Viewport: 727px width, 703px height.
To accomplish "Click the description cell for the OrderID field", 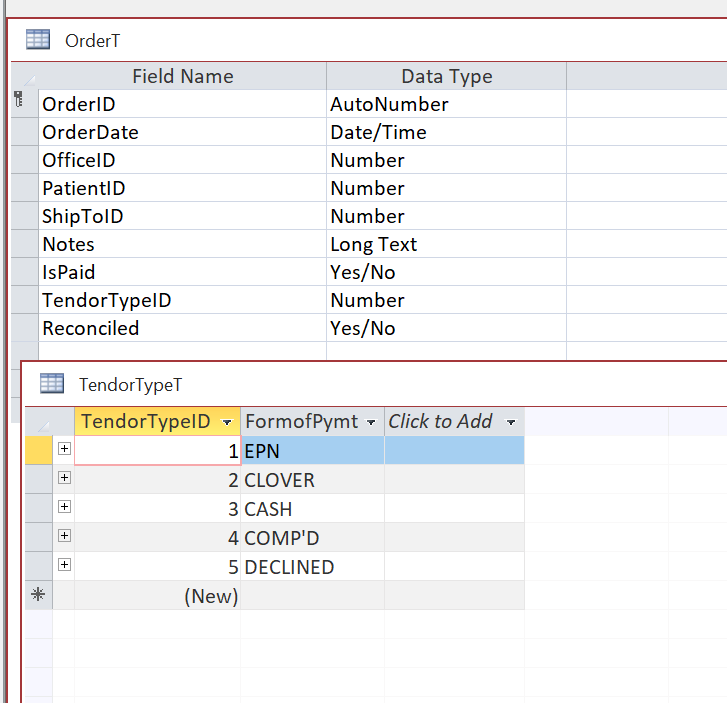I will (x=647, y=104).
